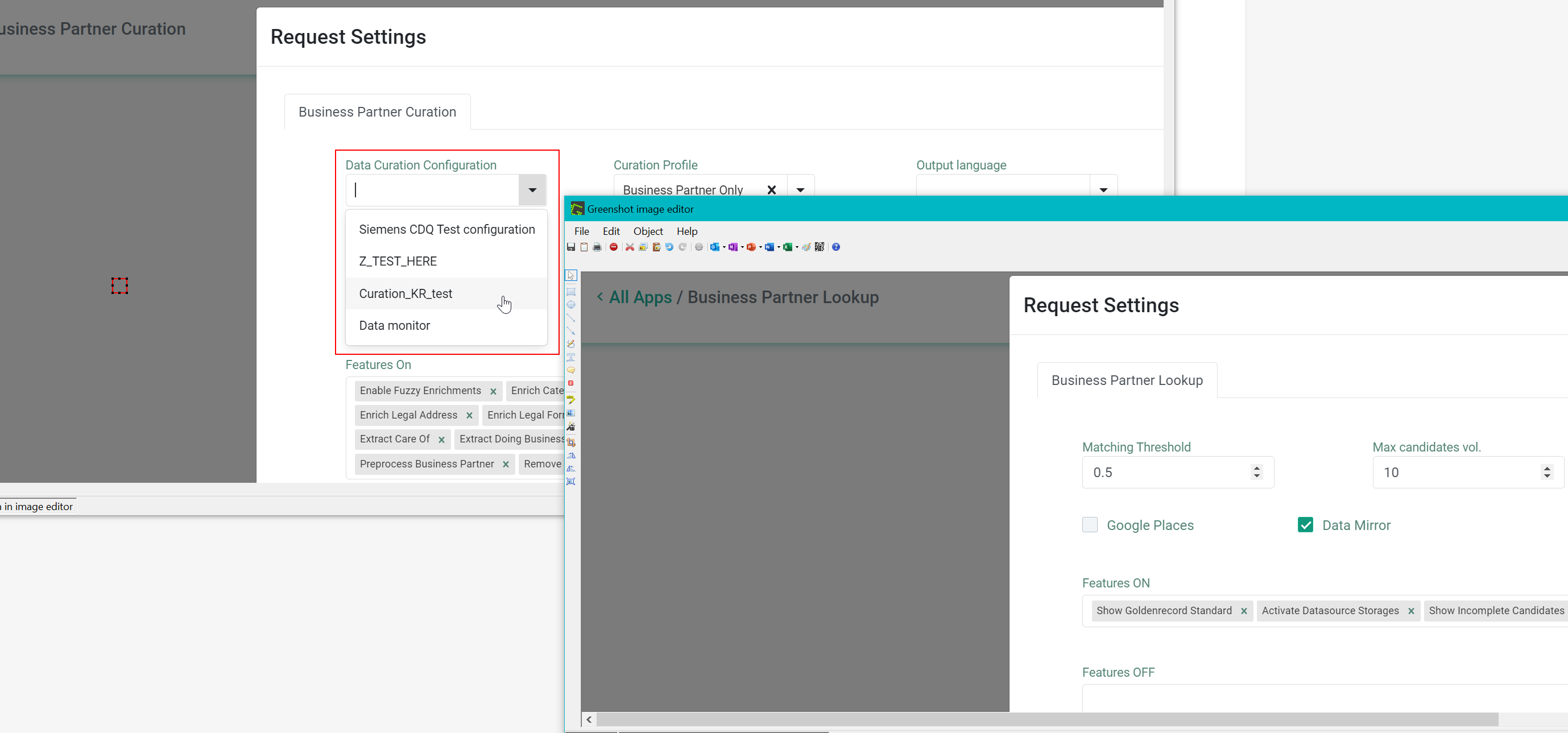Increase Matching Threshold with stepper arrow
Screen dimensions: 1568x733
(1256, 468)
